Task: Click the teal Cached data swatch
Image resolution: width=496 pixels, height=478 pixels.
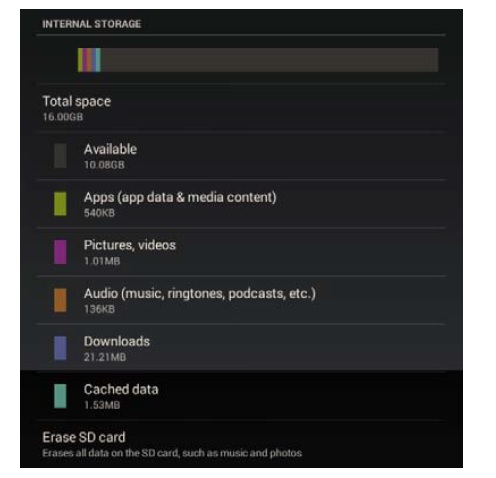Action: coord(60,396)
